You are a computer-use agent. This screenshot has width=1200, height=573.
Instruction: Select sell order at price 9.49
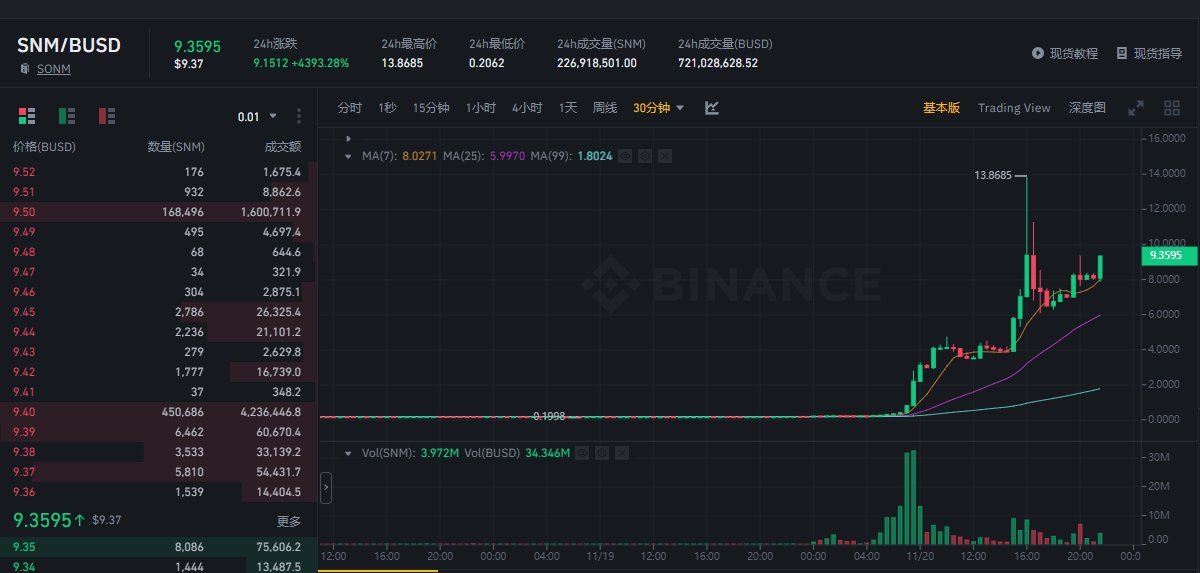159,232
